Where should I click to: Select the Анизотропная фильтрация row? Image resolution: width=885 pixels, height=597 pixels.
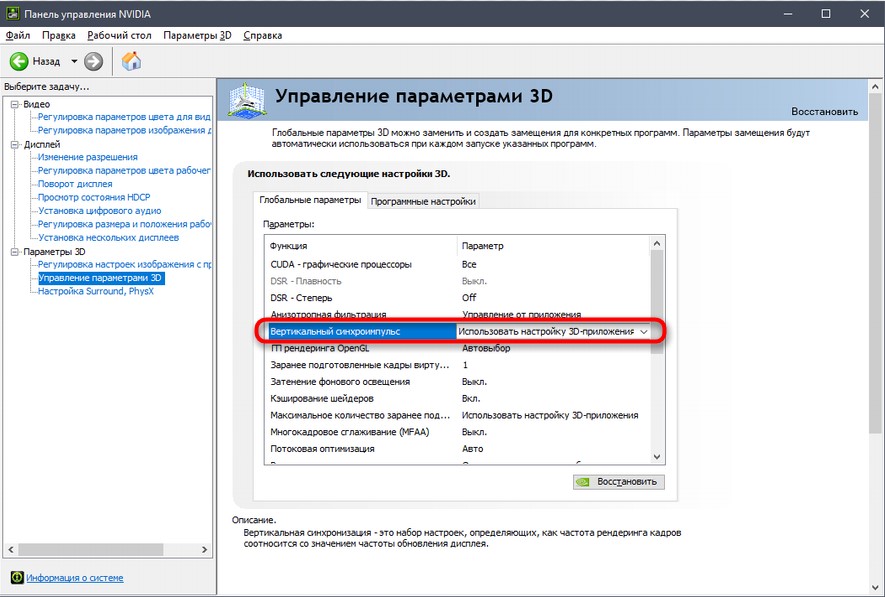(x=457, y=314)
